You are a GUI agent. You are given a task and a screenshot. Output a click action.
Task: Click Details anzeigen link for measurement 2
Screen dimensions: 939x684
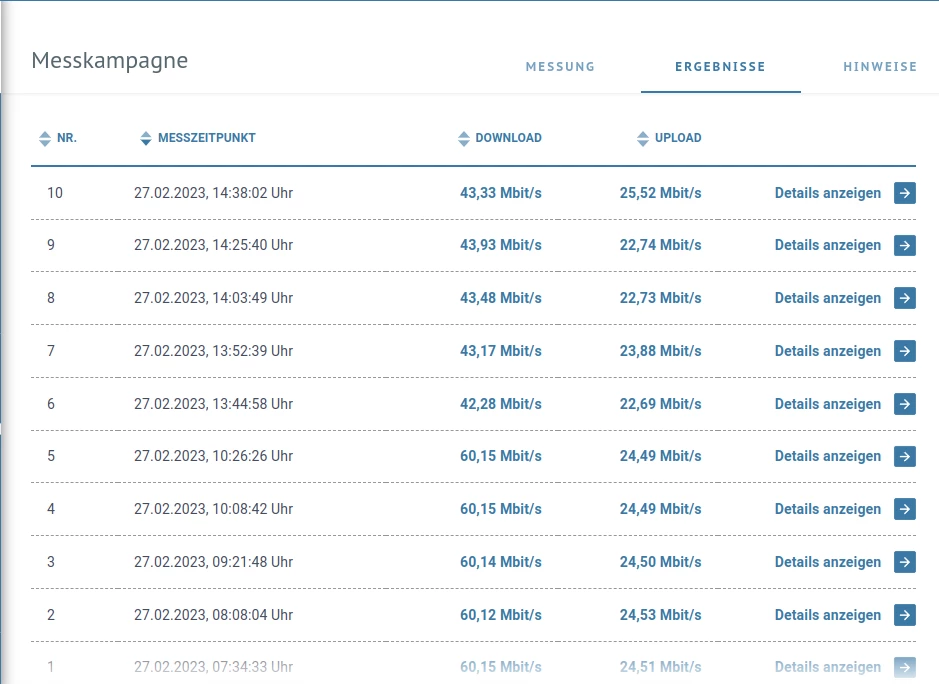click(828, 615)
